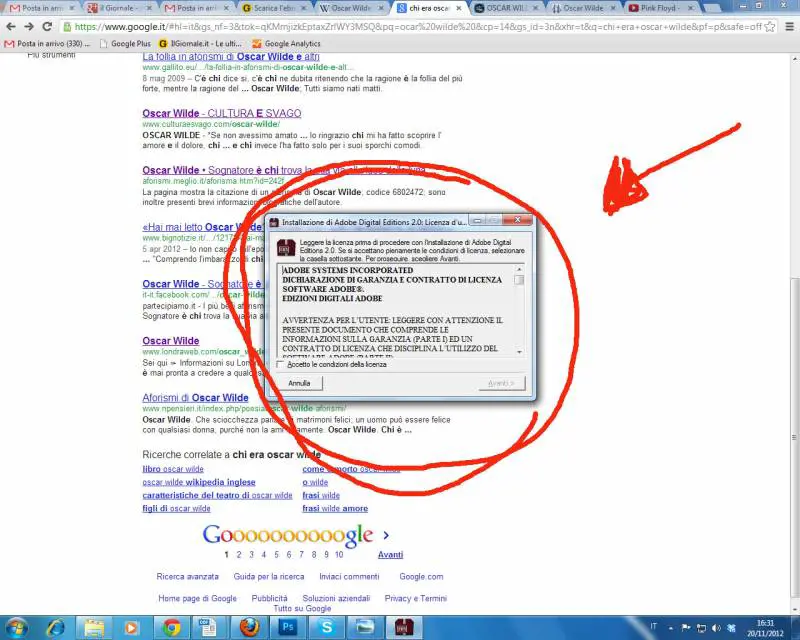Open the 'IlGiornale.it' bookmark
Screen dimensions: 800x640
[201, 44]
